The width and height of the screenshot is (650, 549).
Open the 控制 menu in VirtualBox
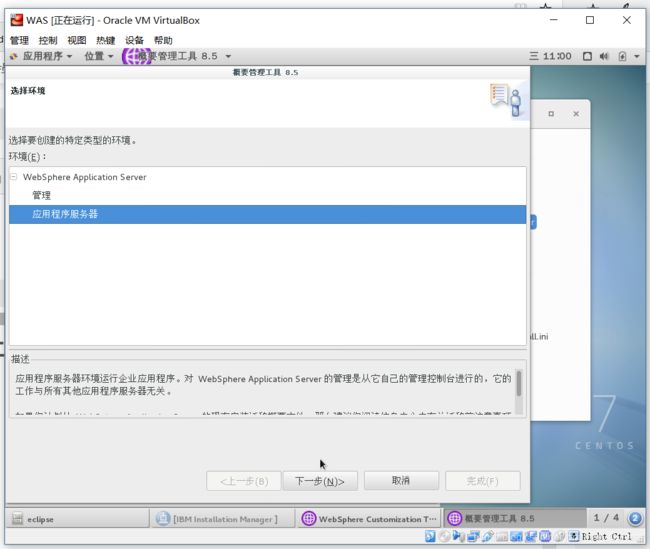click(48, 40)
